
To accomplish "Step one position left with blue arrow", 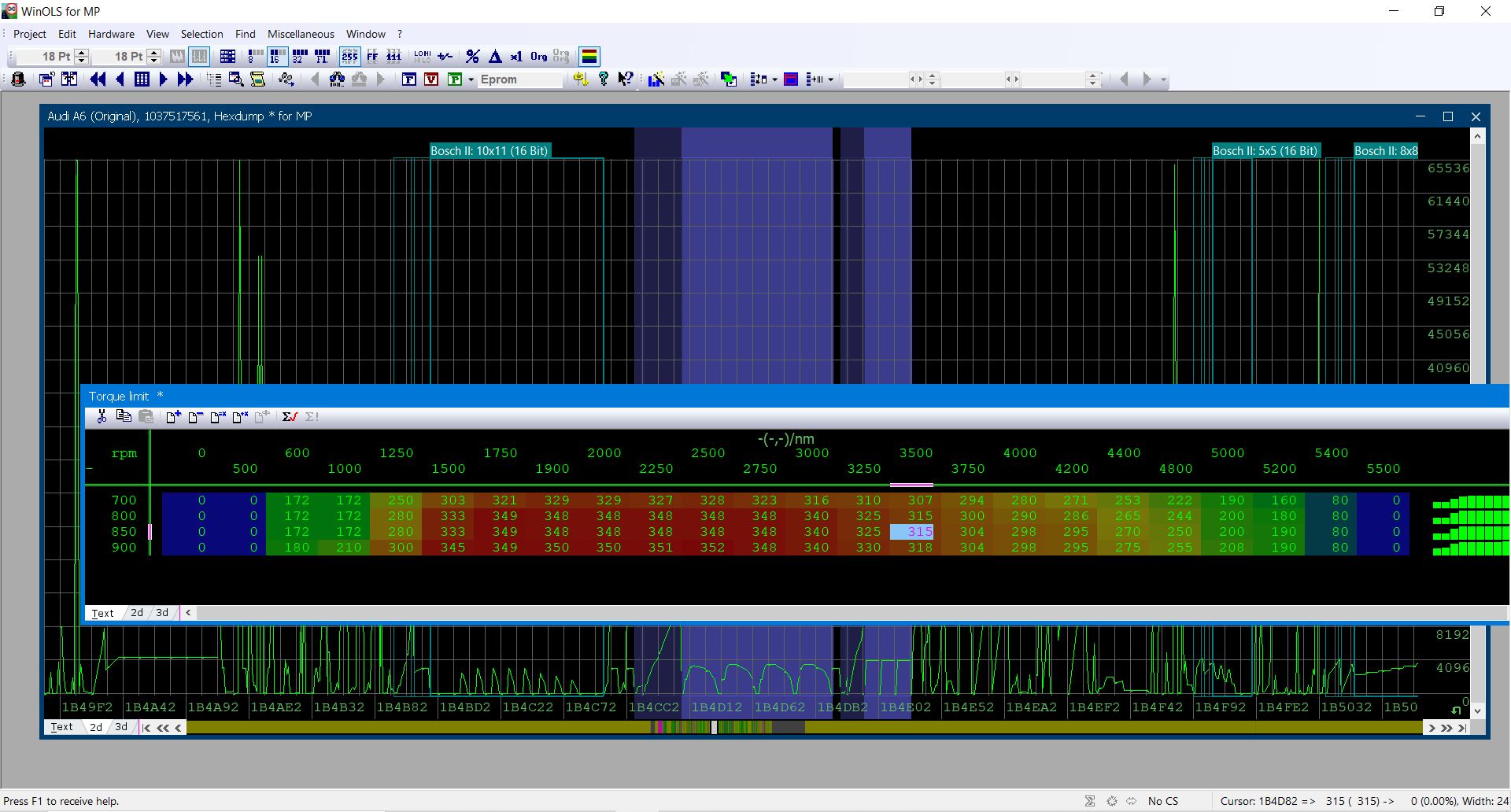I will coord(120,79).
